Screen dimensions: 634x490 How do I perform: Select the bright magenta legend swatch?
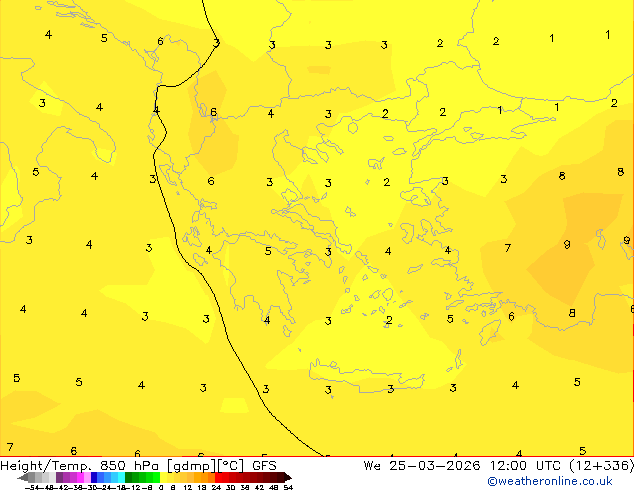[x=80, y=477]
